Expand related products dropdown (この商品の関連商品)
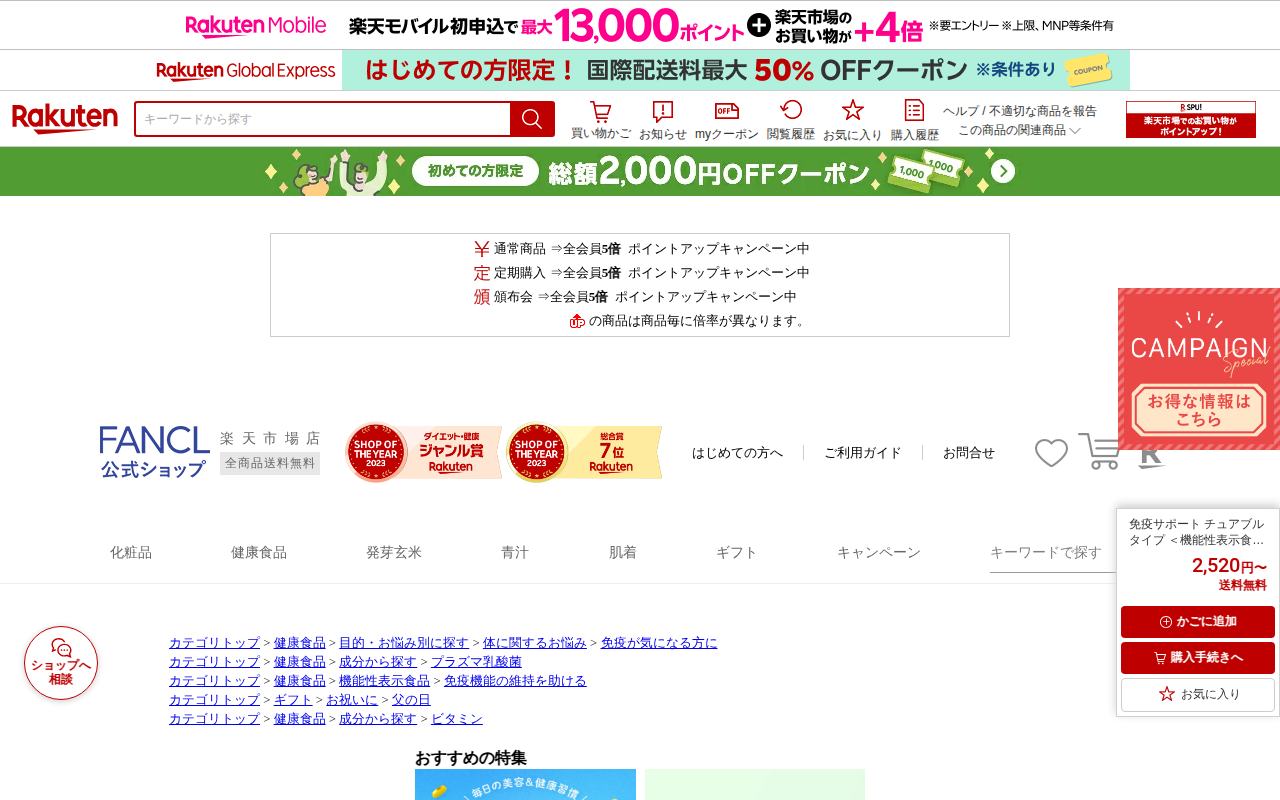The width and height of the screenshot is (1280, 800). (x=1019, y=130)
